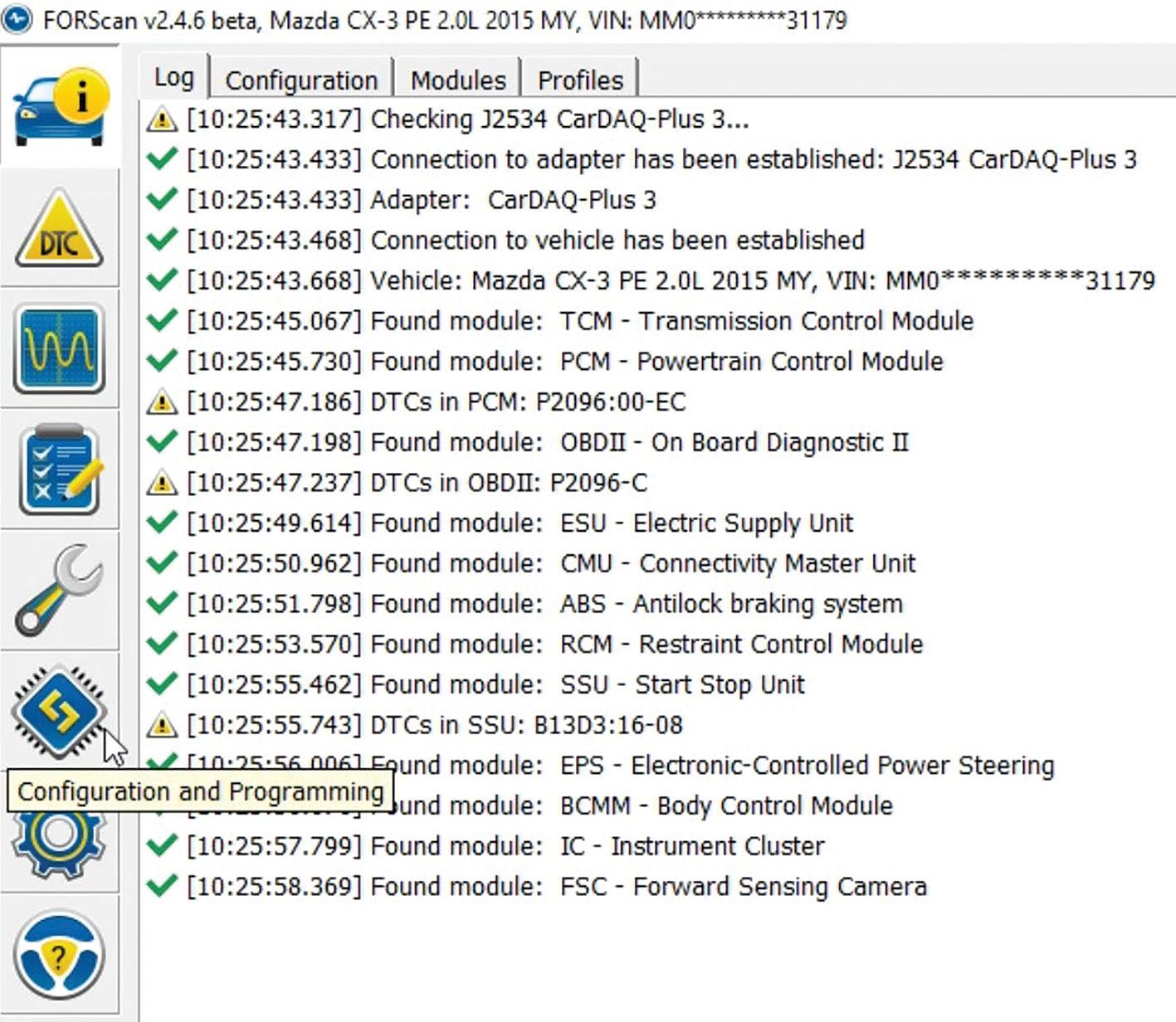Select 'PCM - Powertrain Control Module' line
The image size is (1176, 1022).
pyautogui.click(x=565, y=362)
